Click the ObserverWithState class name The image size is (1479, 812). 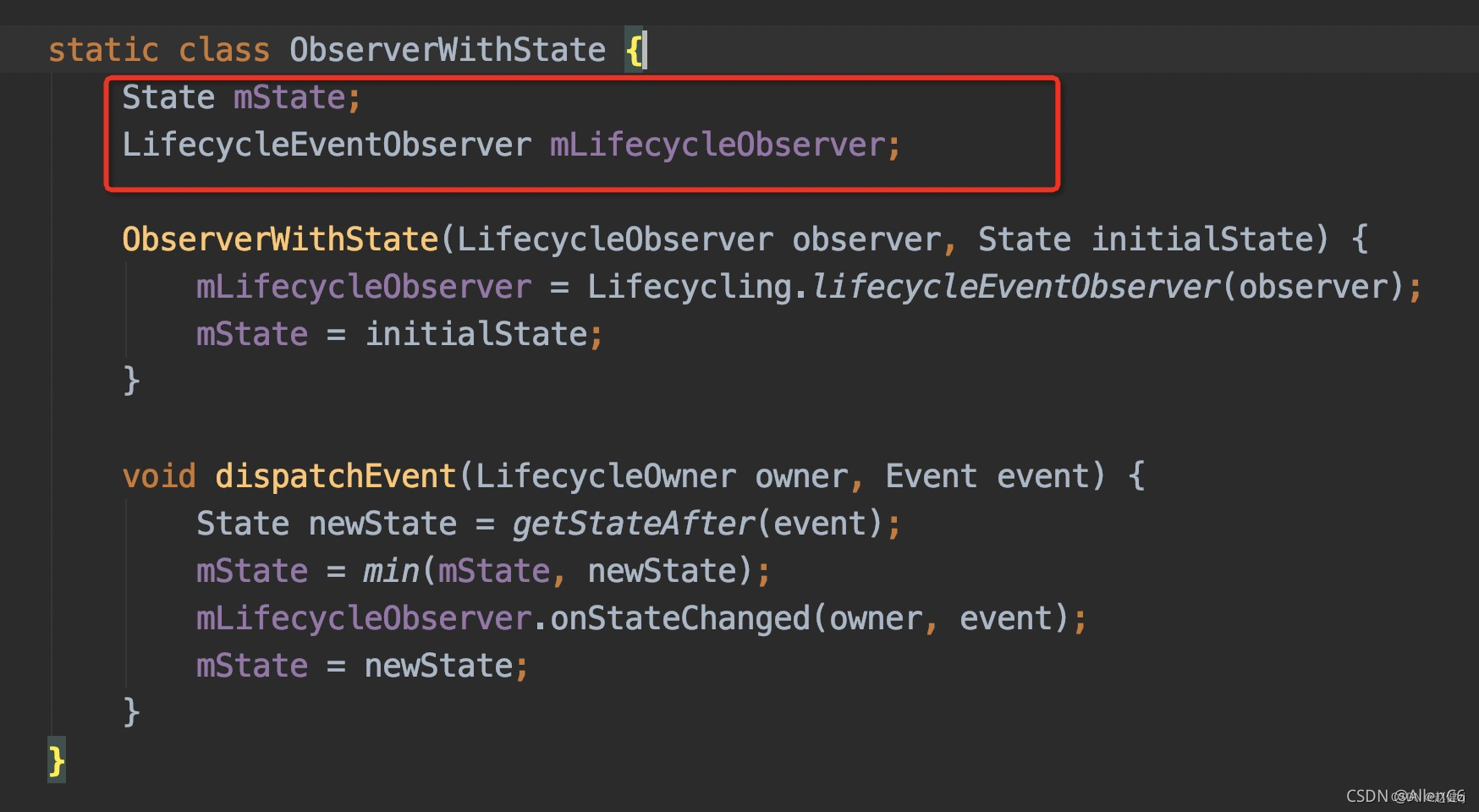tap(447, 49)
